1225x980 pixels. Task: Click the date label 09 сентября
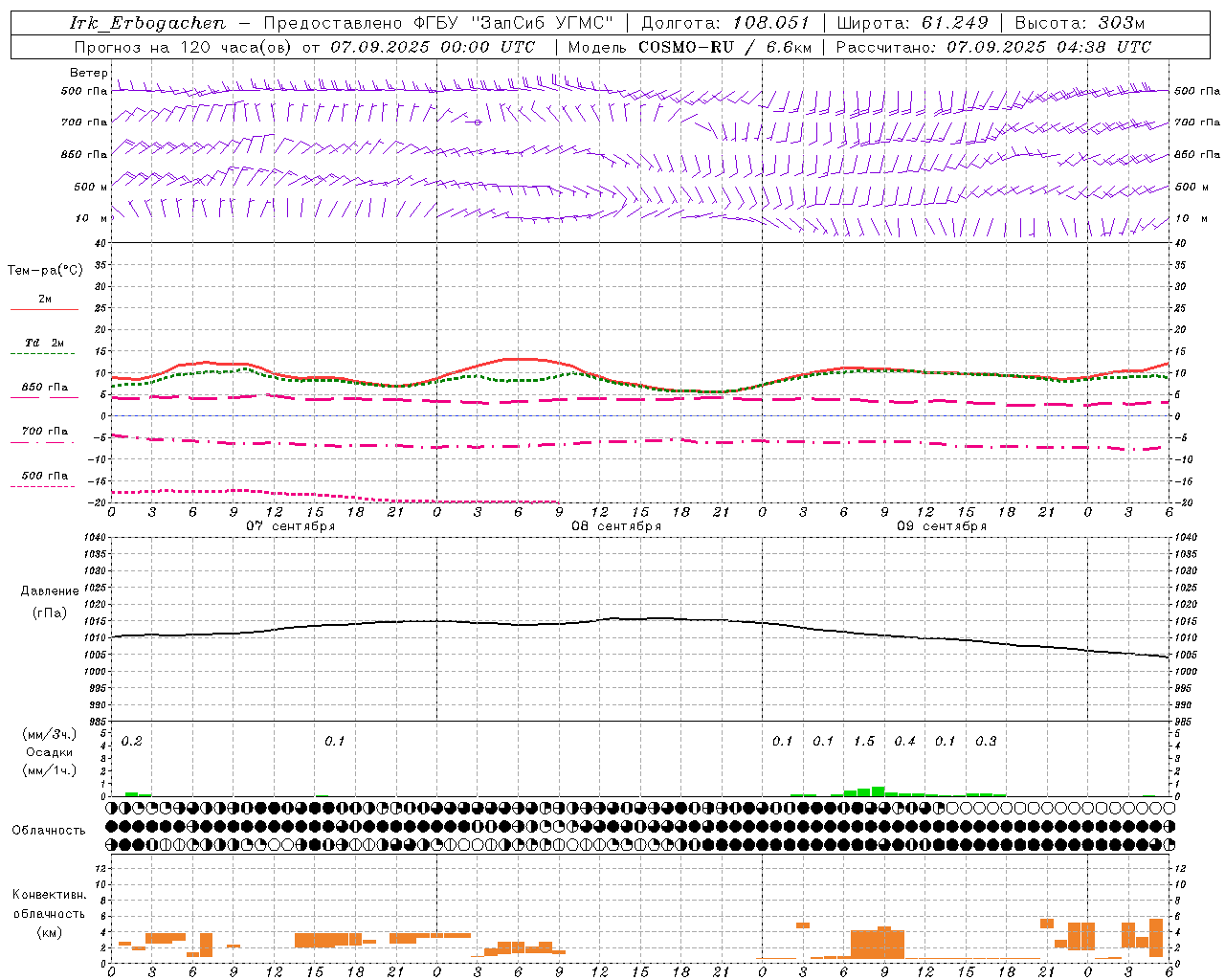click(942, 526)
